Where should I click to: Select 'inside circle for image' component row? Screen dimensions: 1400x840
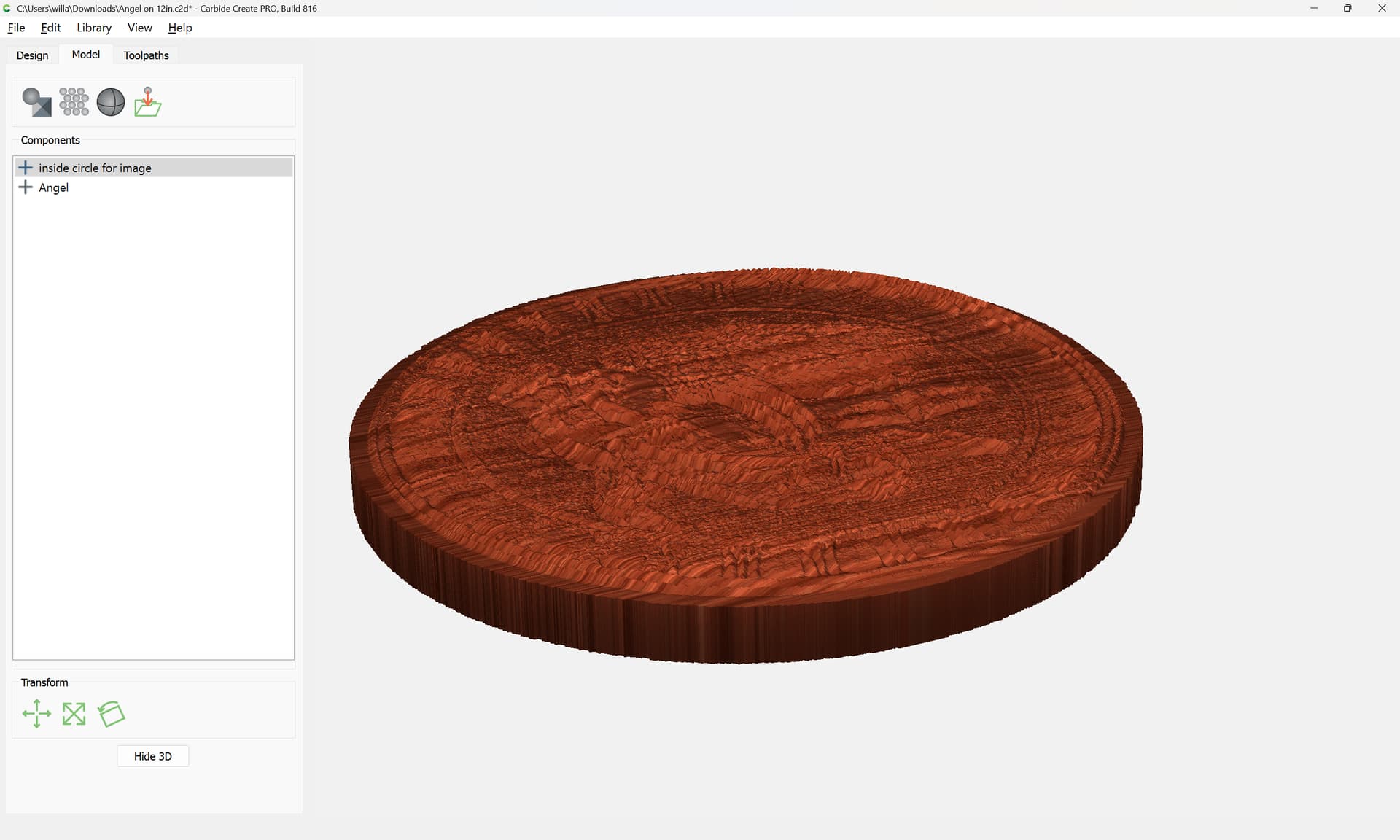pyautogui.click(x=153, y=168)
